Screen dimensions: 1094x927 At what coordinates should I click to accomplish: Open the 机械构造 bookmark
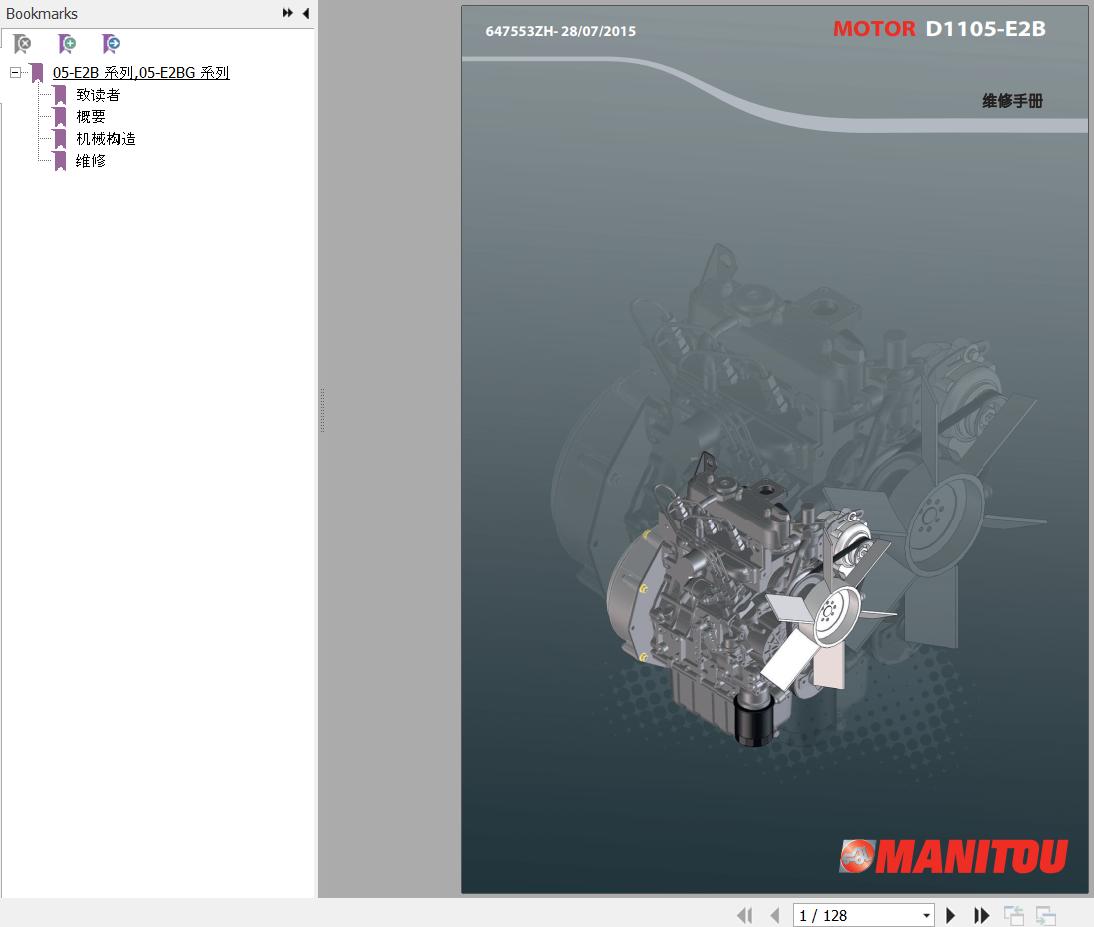[x=106, y=139]
